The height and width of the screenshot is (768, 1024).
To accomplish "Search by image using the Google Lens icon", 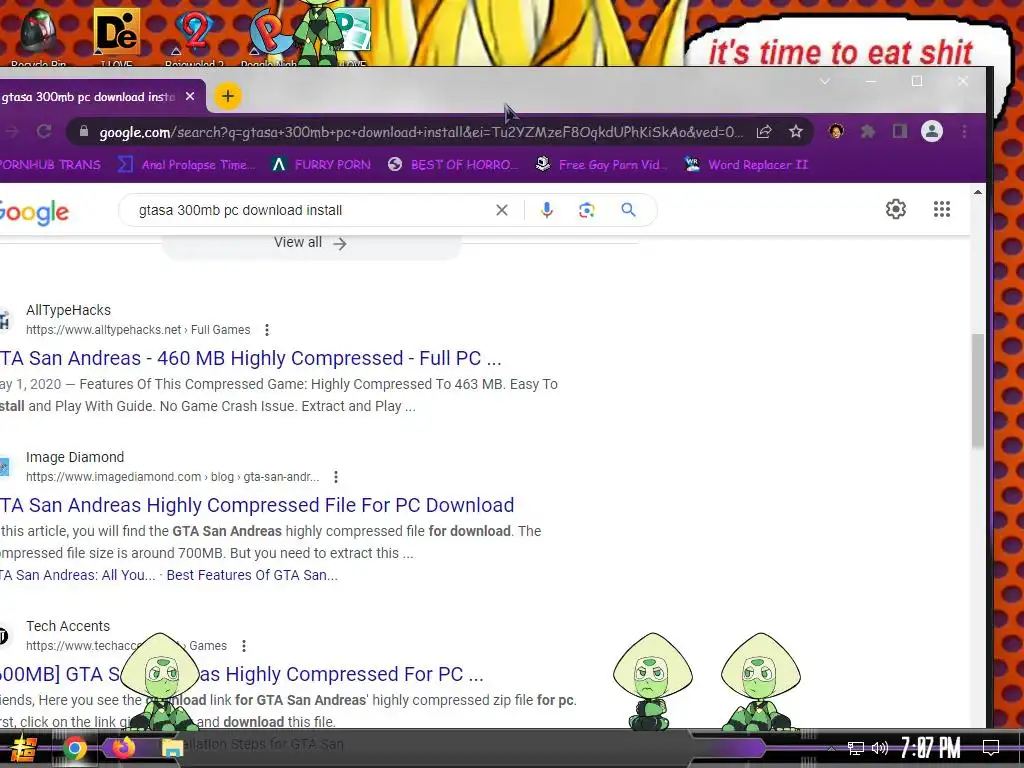I will coord(586,210).
